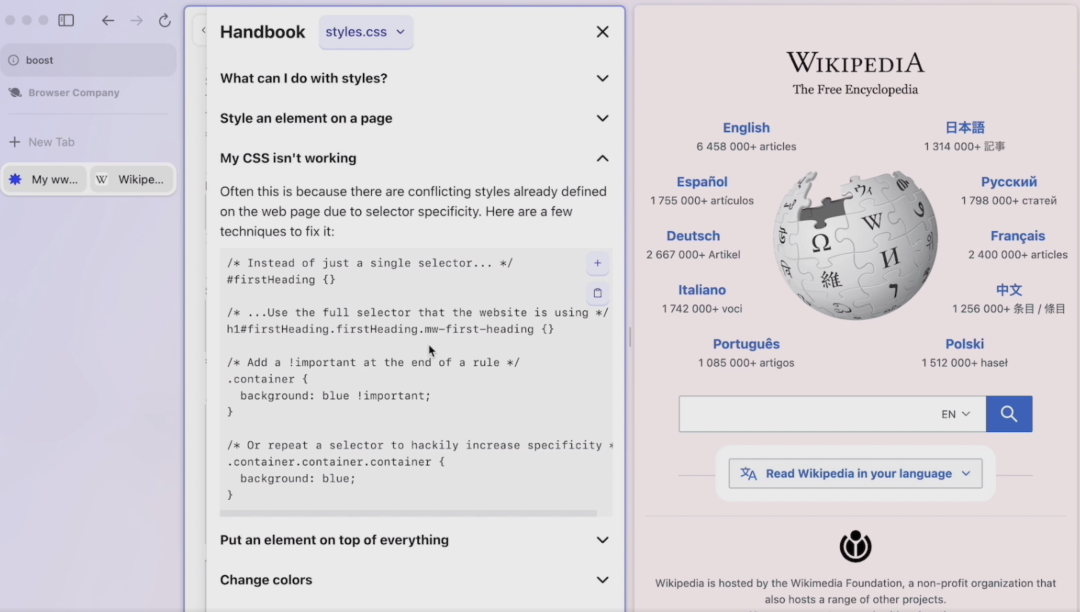Image resolution: width=1080 pixels, height=612 pixels.
Task: Expand the 'Change colors' section
Action: click(415, 580)
